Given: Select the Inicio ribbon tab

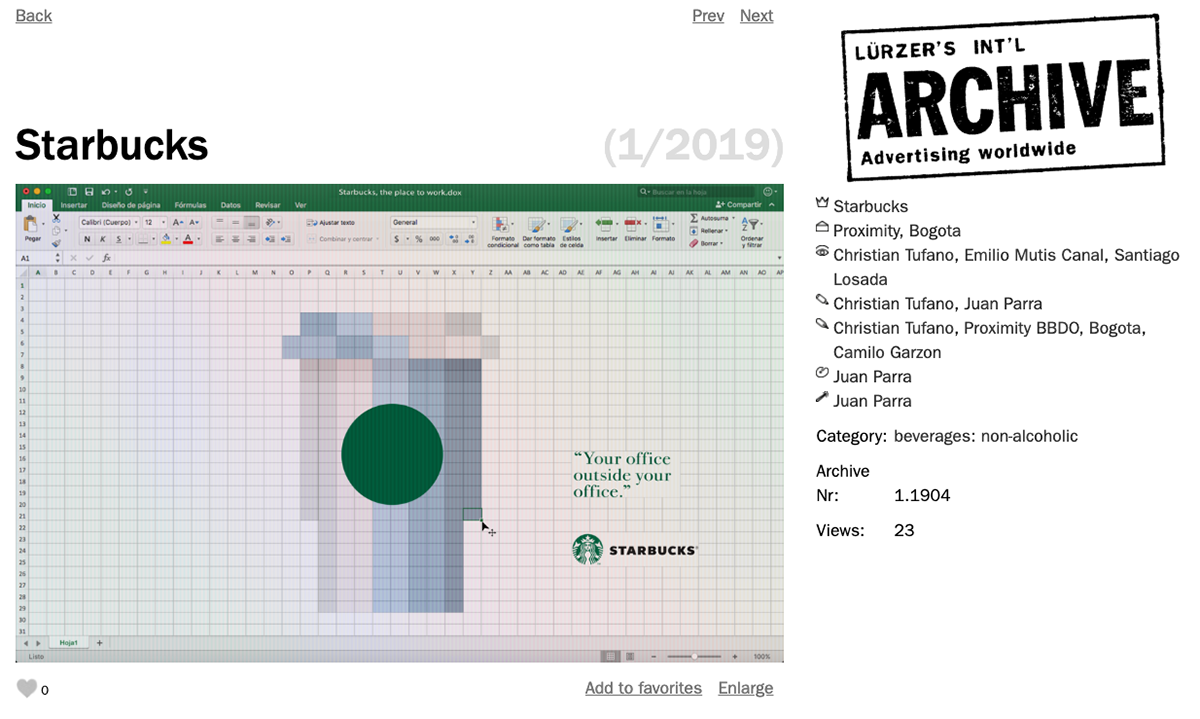Looking at the screenshot, I should (x=36, y=205).
